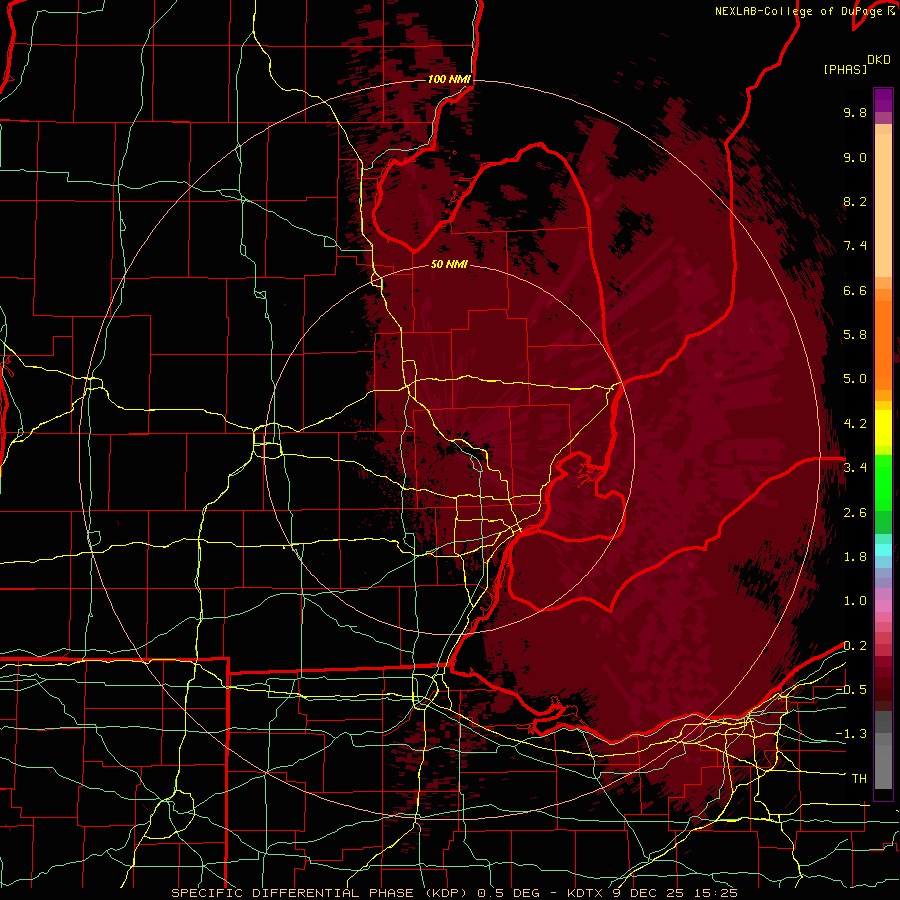This screenshot has height=900, width=900.
Task: Click the 50 NMI range ring label
Action: click(449, 264)
